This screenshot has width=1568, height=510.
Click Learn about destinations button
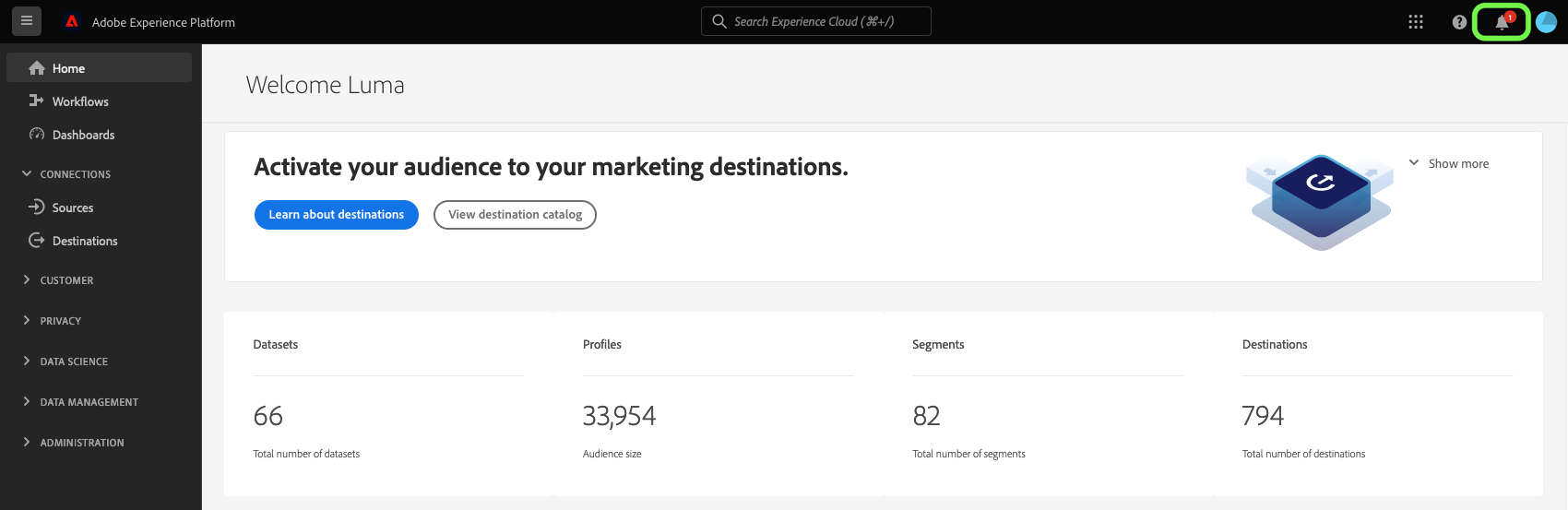(x=336, y=215)
